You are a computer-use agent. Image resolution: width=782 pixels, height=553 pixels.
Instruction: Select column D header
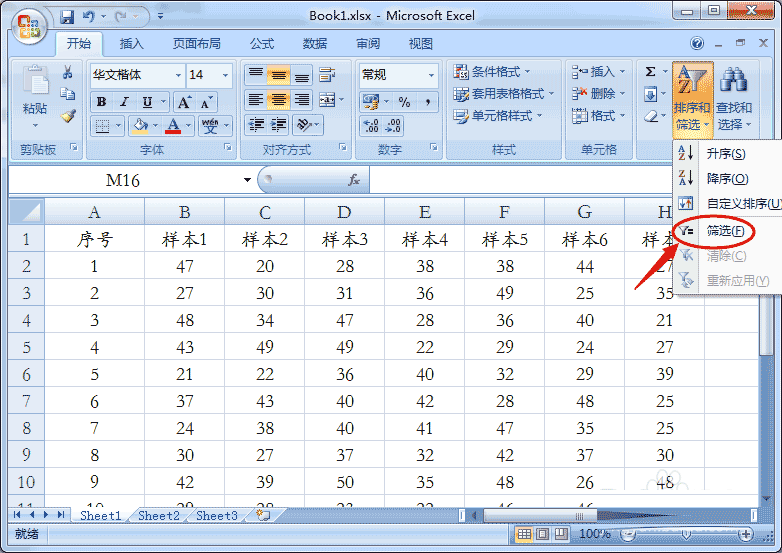(345, 212)
